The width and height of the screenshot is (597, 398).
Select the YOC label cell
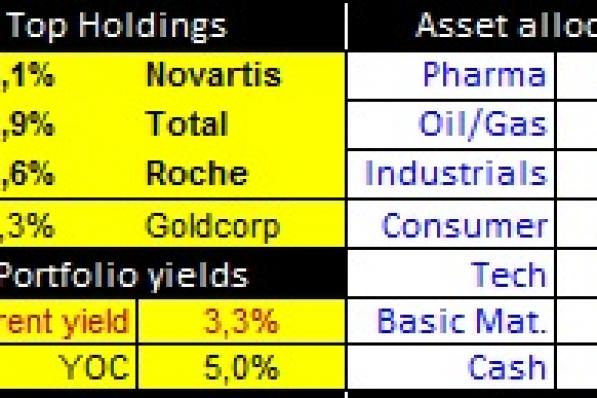(x=68, y=367)
